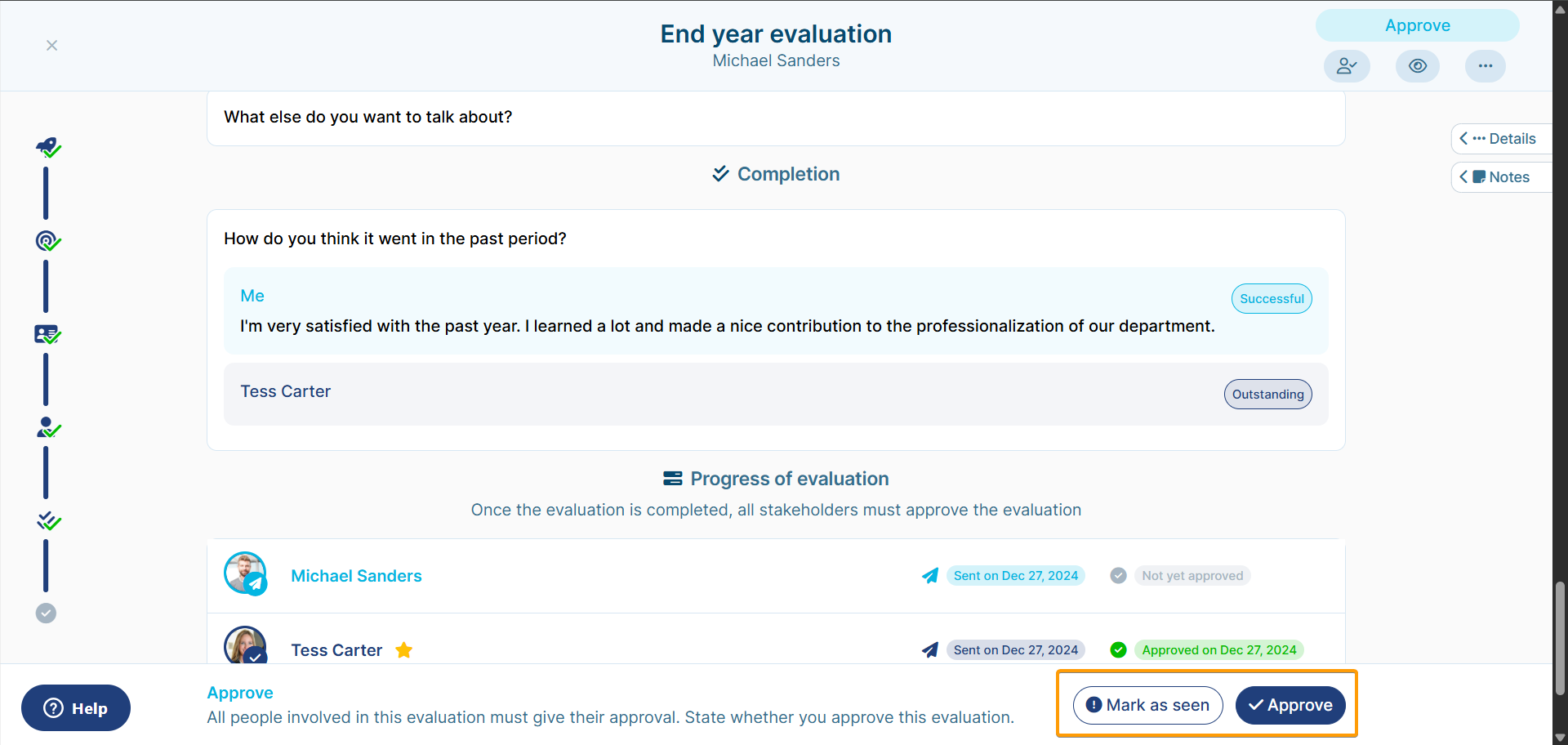
Task: Toggle the eye preview icon
Action: click(x=1417, y=66)
